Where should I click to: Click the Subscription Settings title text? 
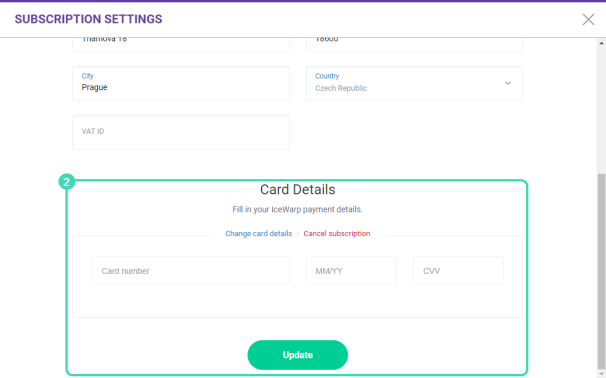(x=89, y=19)
